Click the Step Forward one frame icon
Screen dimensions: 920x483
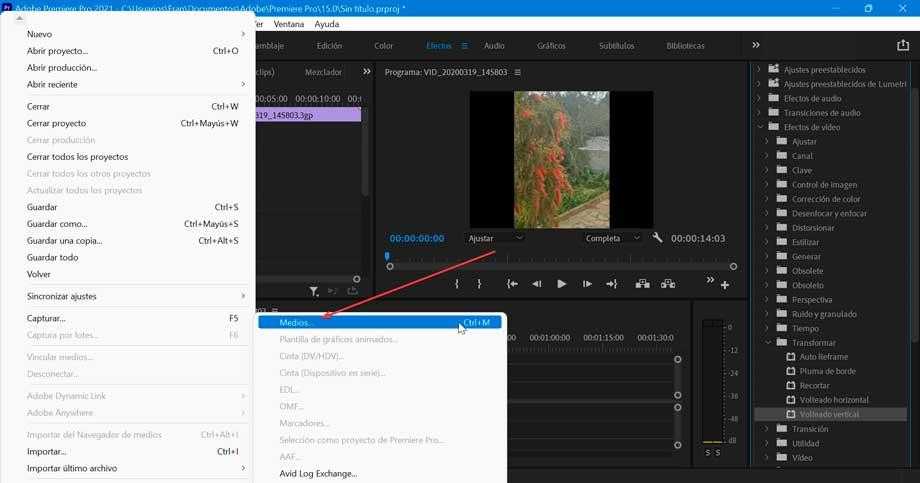tap(587, 284)
